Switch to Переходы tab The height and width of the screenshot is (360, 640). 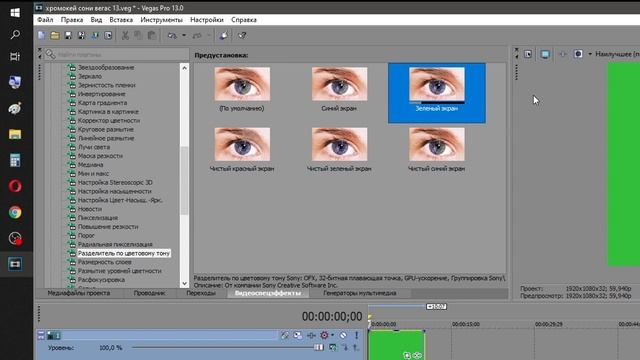201,293
